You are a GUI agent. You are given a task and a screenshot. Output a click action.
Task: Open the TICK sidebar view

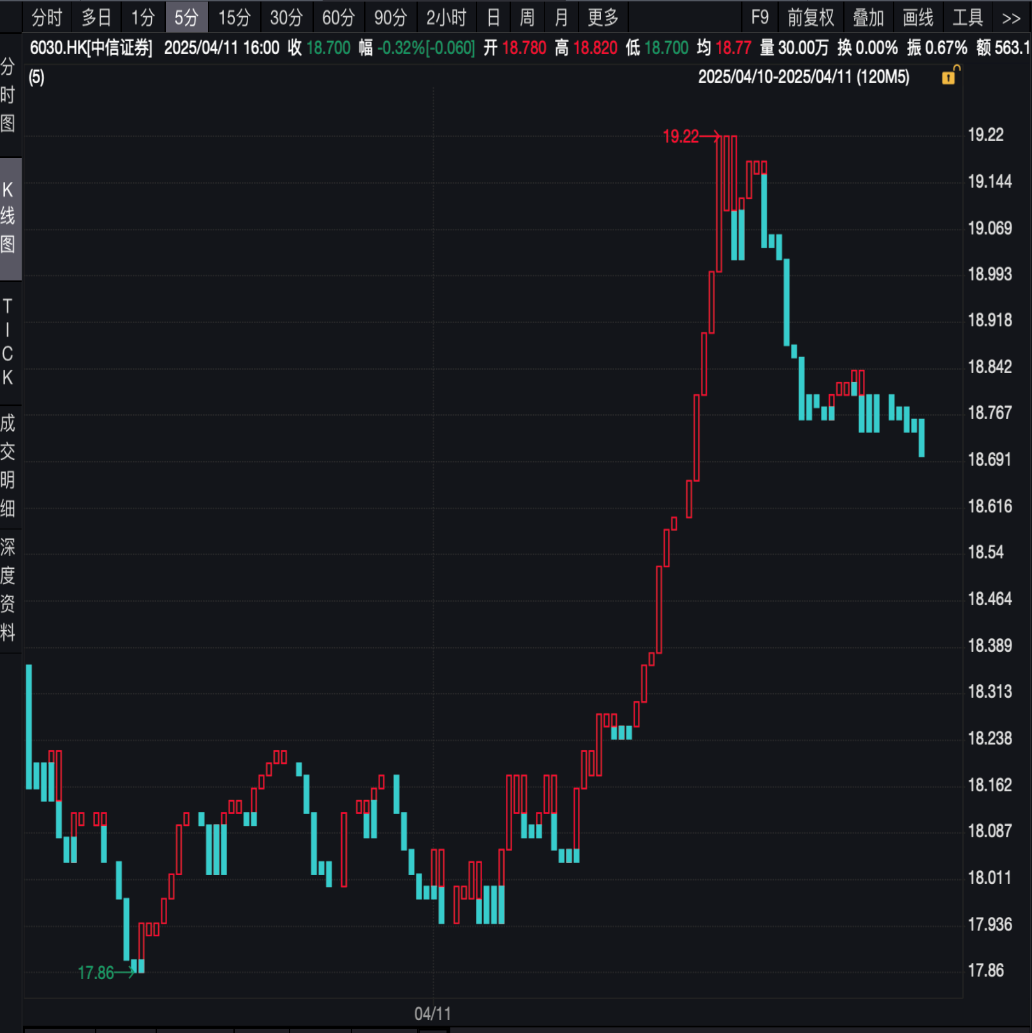coord(9,340)
